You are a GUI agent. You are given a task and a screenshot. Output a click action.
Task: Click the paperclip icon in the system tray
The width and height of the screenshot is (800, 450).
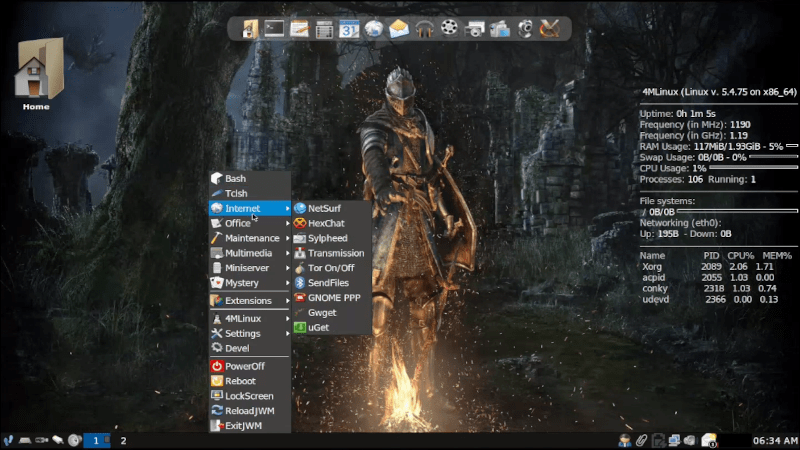641,440
